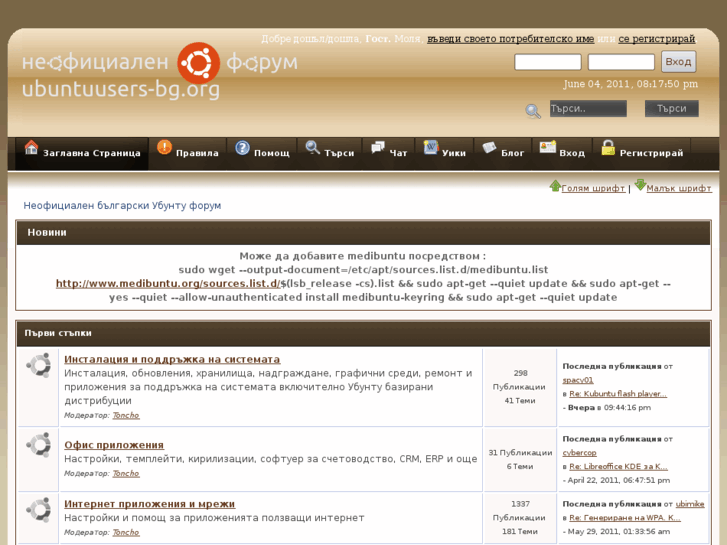This screenshot has width=727, height=545.
Task: Click the magnifier icon in the navigation bar
Action: [x=312, y=147]
